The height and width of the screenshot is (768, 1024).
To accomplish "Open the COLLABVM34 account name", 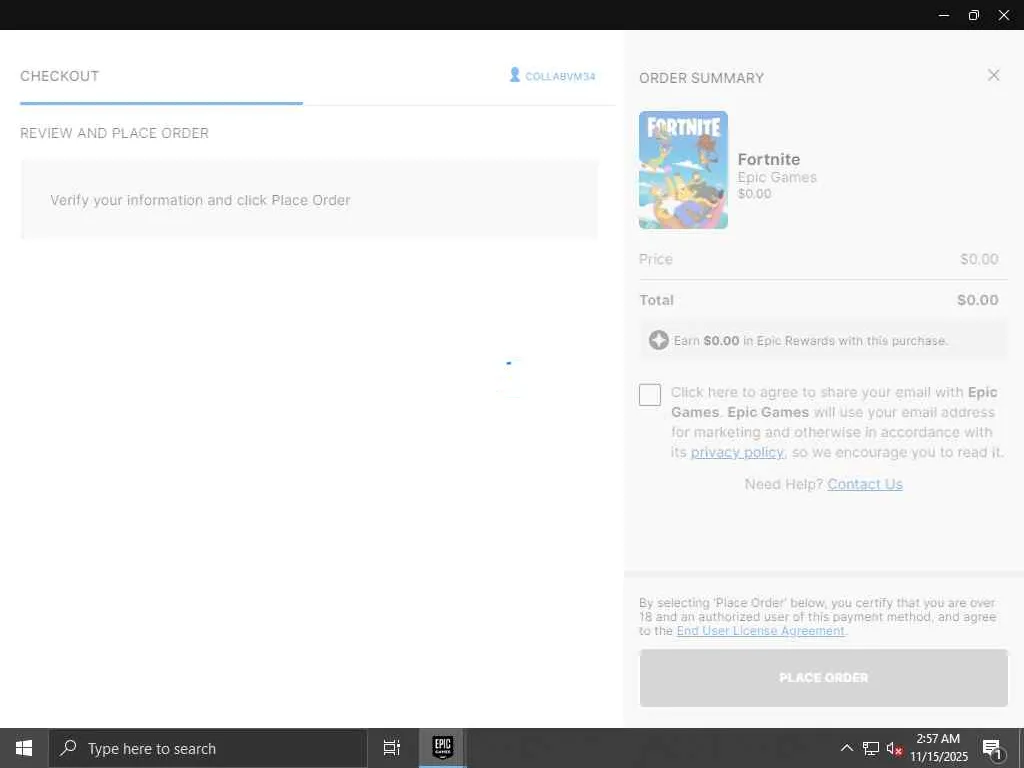I will (560, 76).
